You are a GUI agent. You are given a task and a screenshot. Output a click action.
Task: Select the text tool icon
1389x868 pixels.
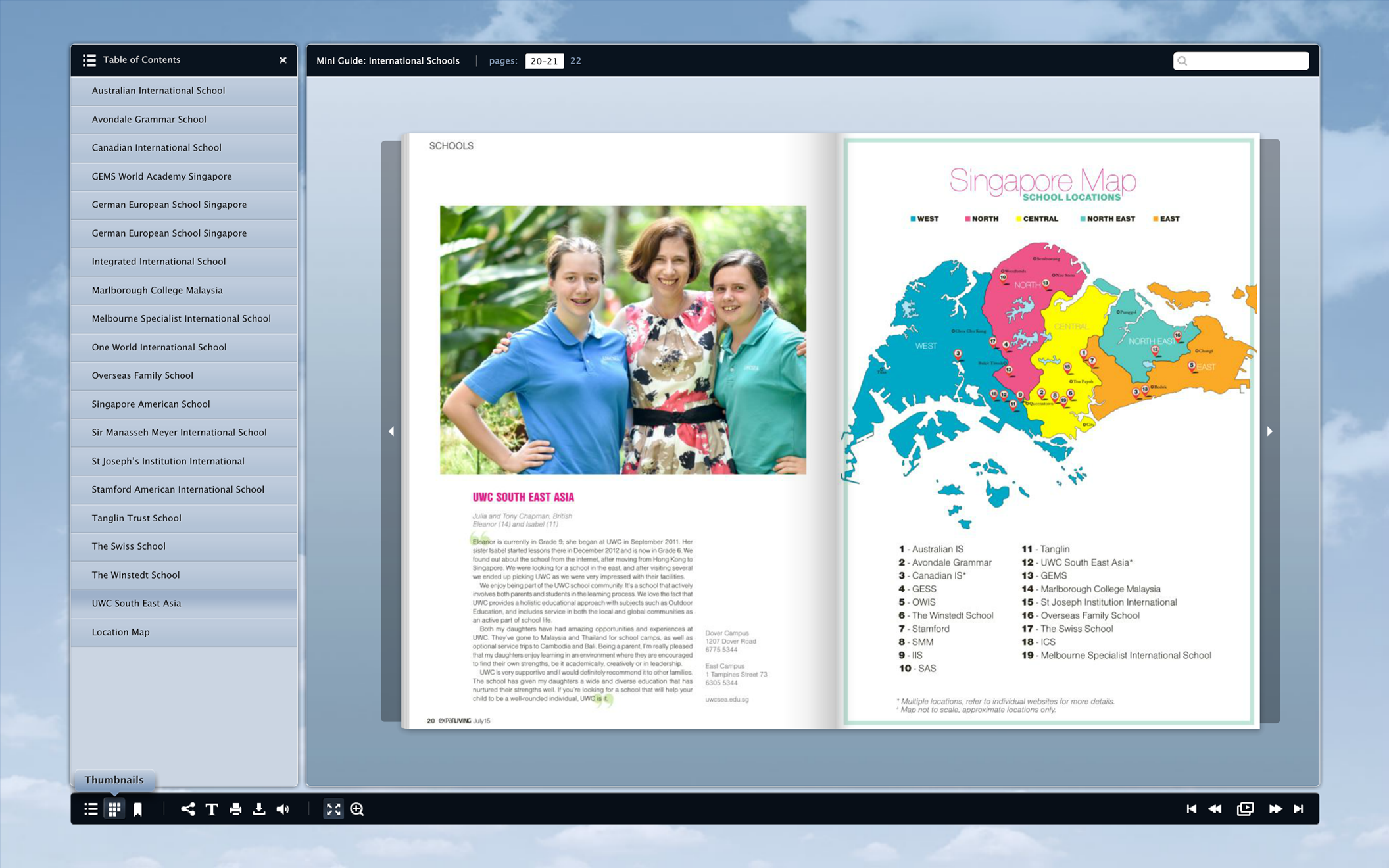click(x=212, y=809)
